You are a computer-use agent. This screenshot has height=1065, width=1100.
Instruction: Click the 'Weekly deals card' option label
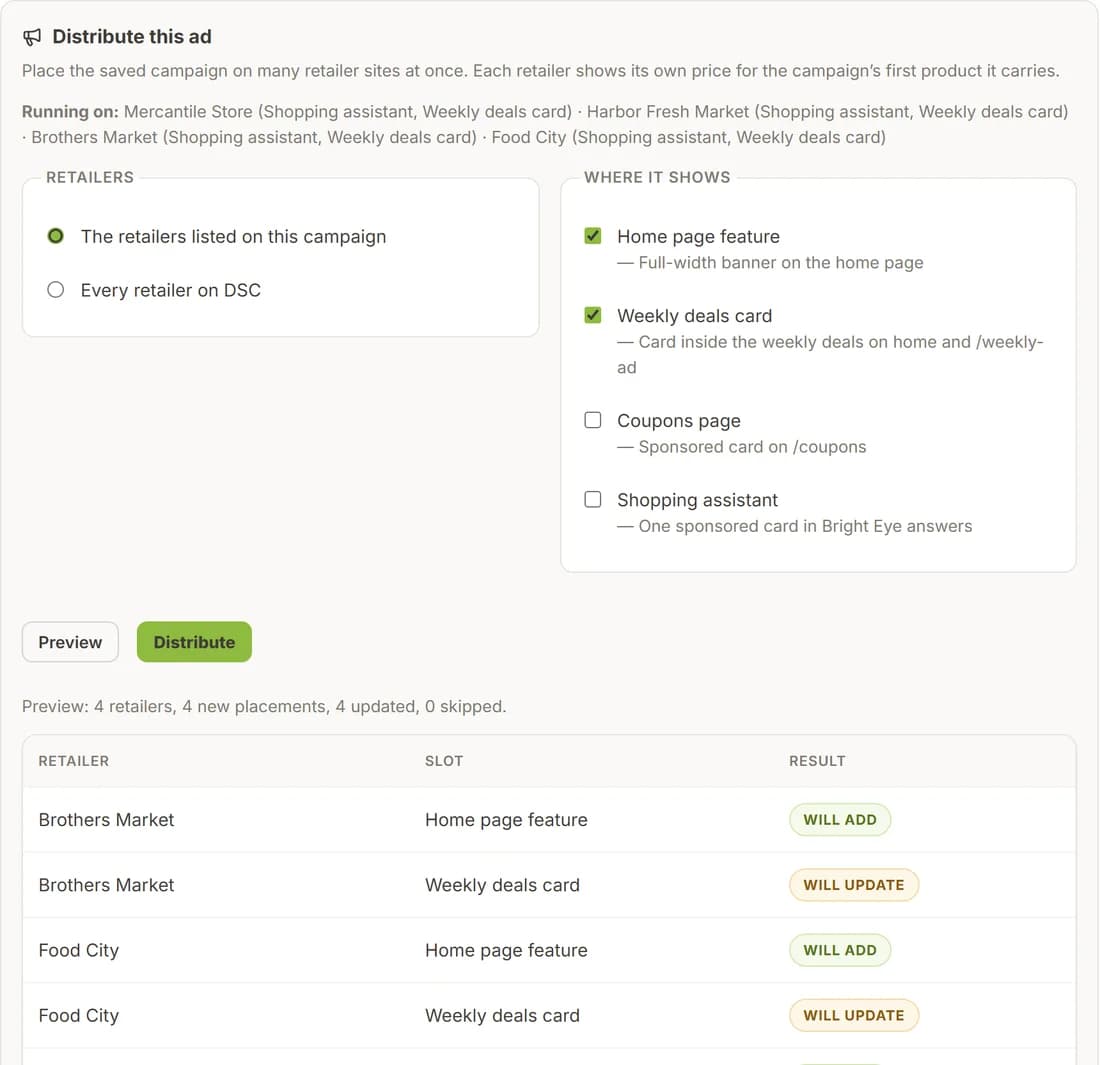(695, 316)
